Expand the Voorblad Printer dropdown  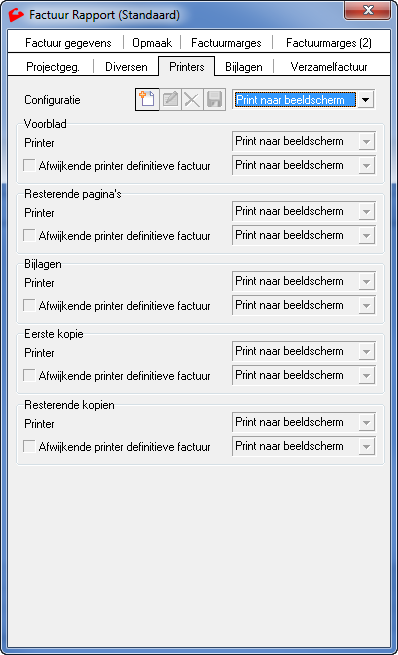[x=366, y=142]
